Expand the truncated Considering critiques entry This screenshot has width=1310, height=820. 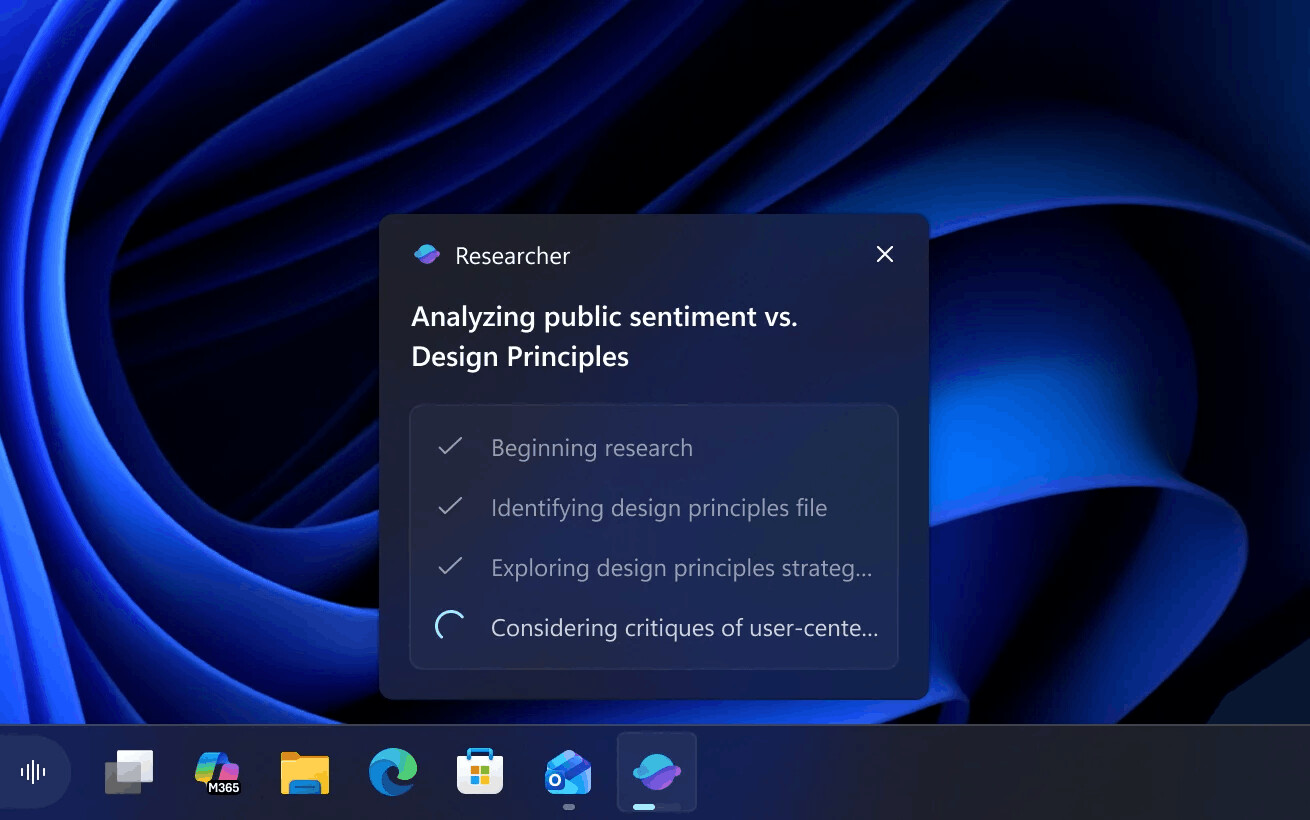click(x=684, y=627)
